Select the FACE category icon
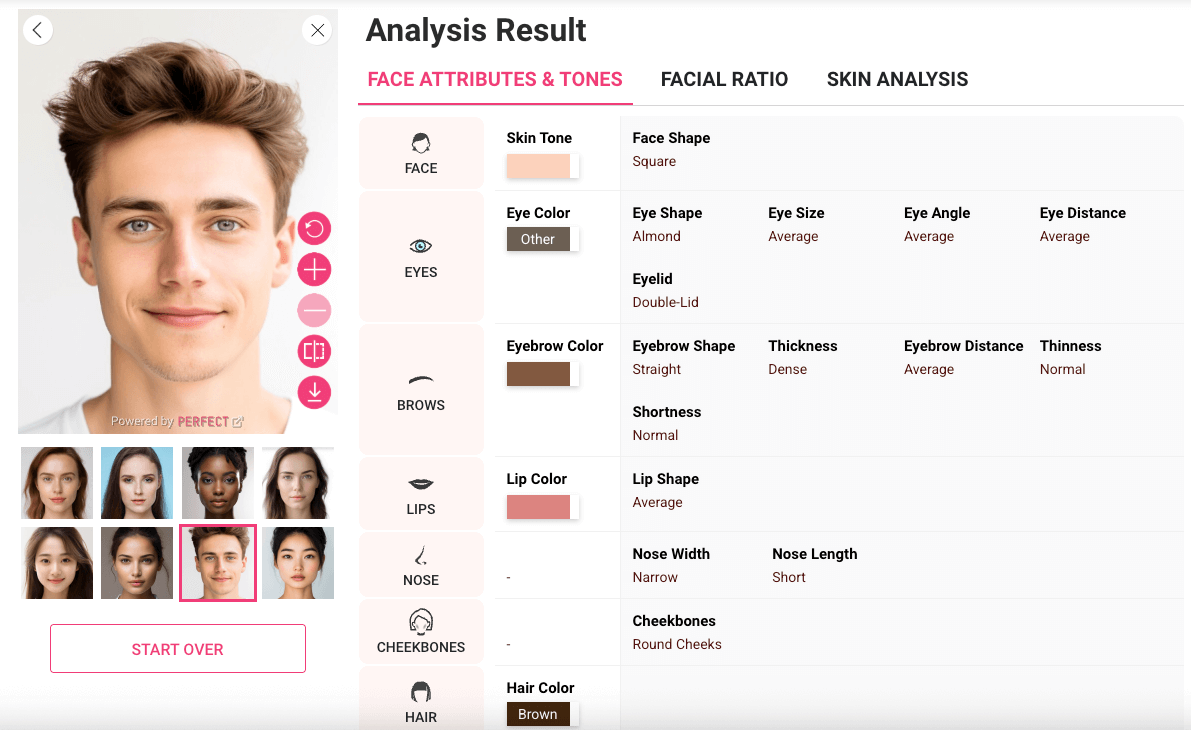1191x730 pixels. (420, 152)
